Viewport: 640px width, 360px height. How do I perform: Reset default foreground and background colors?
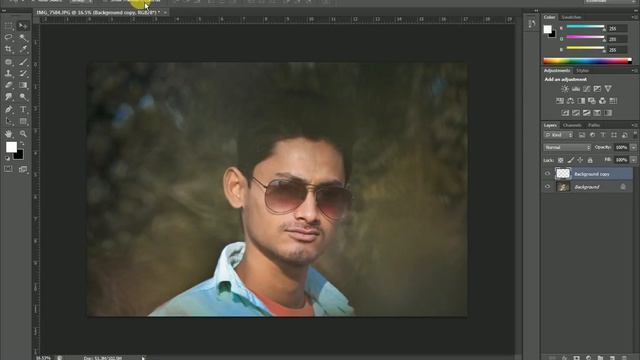[x=7, y=158]
